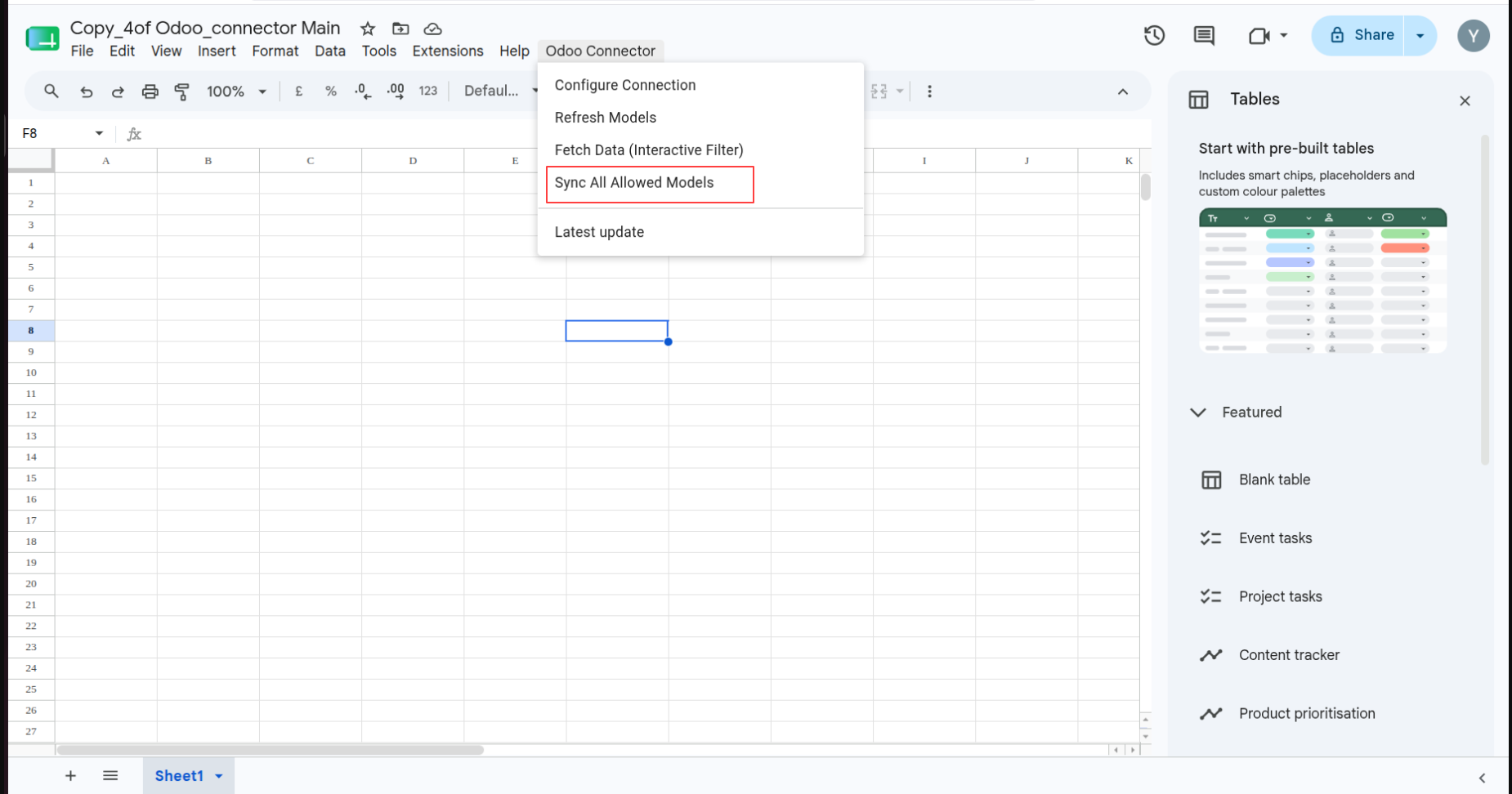Switch to the Sheet1 tab
The height and width of the screenshot is (794, 1512).
click(179, 776)
